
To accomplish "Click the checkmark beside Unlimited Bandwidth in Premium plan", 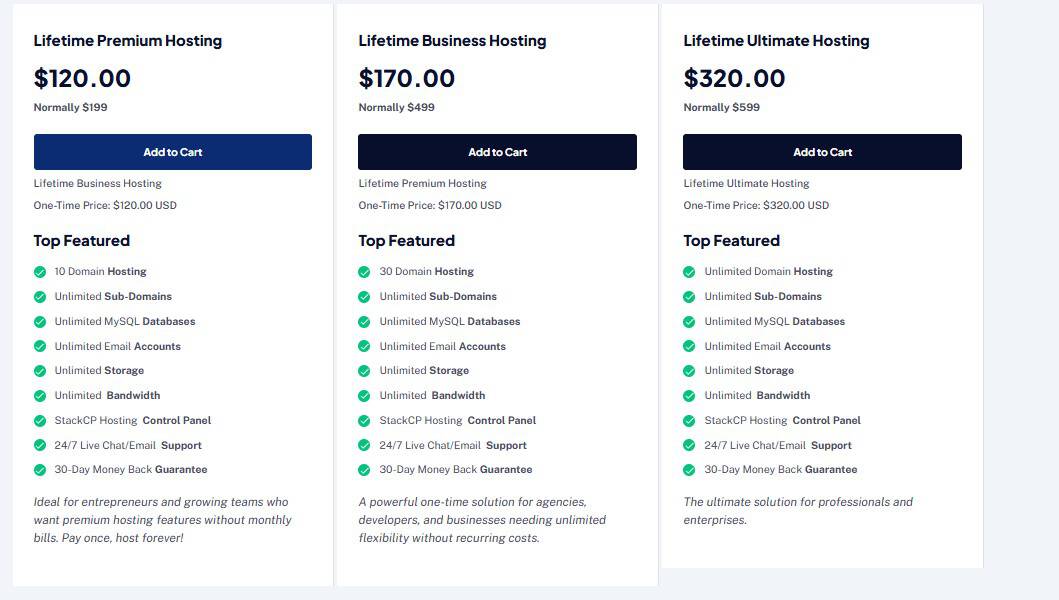I will [x=40, y=395].
